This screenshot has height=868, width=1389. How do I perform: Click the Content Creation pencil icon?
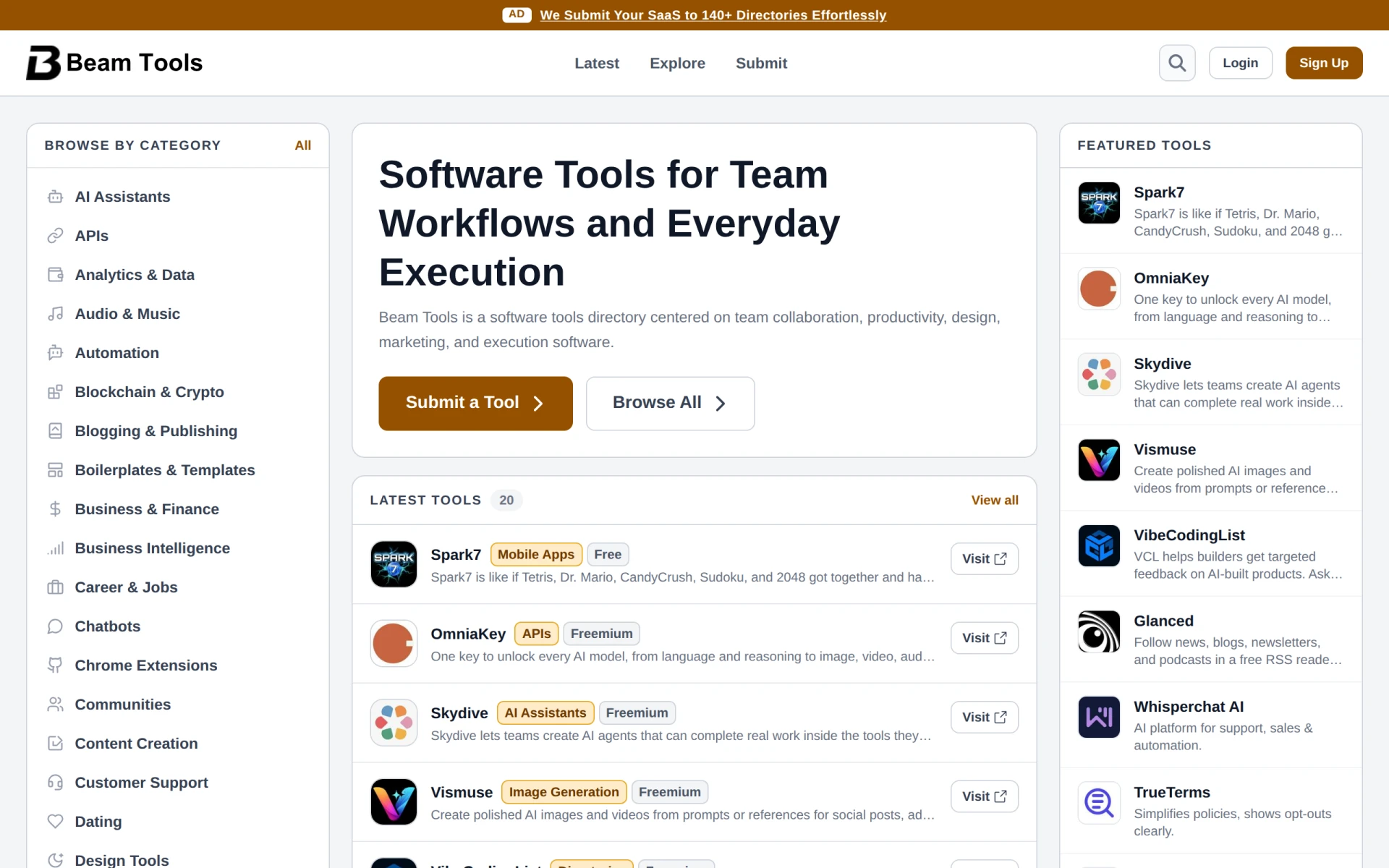55,744
